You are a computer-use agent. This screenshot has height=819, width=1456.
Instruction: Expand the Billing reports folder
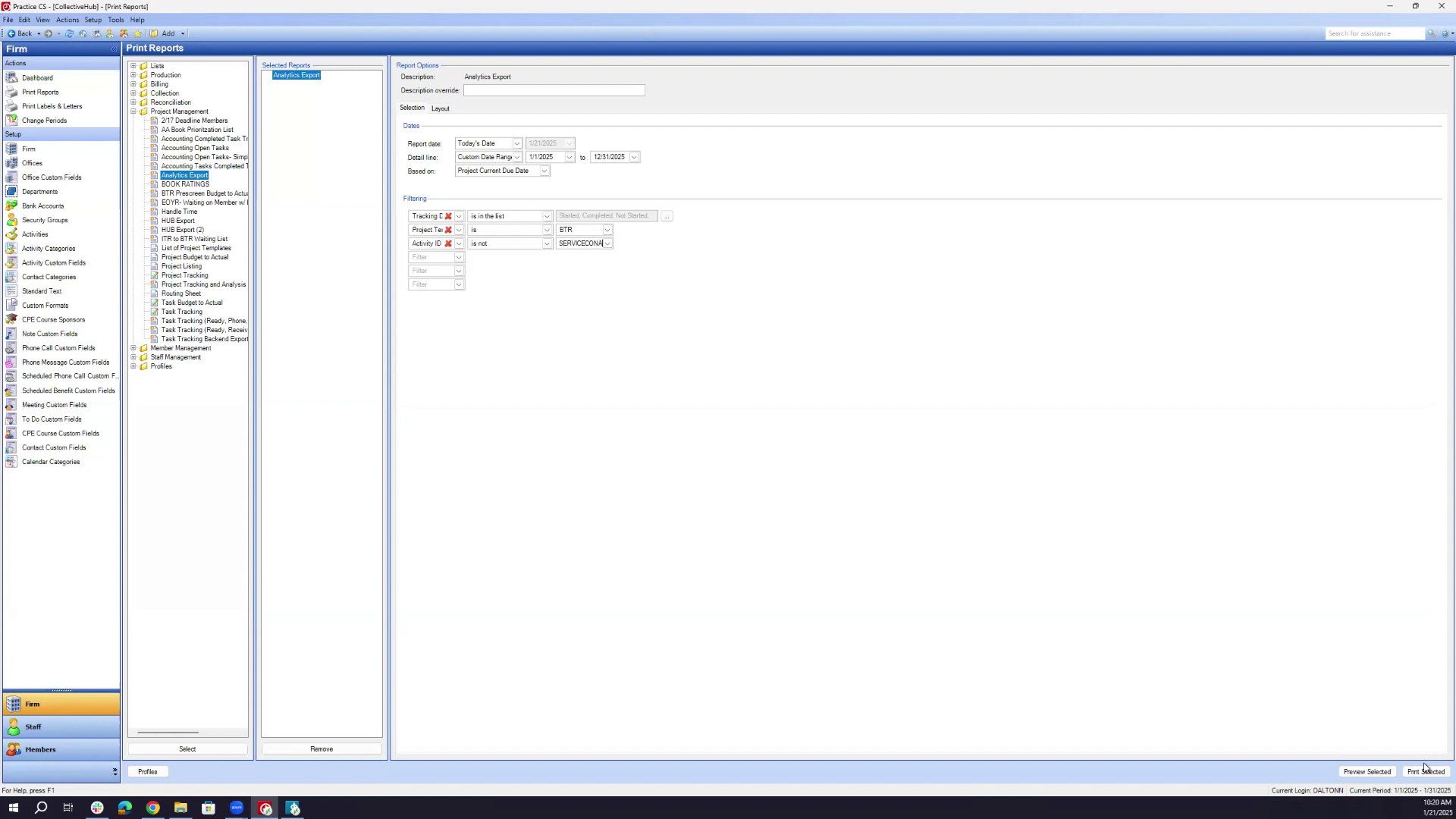[133, 84]
